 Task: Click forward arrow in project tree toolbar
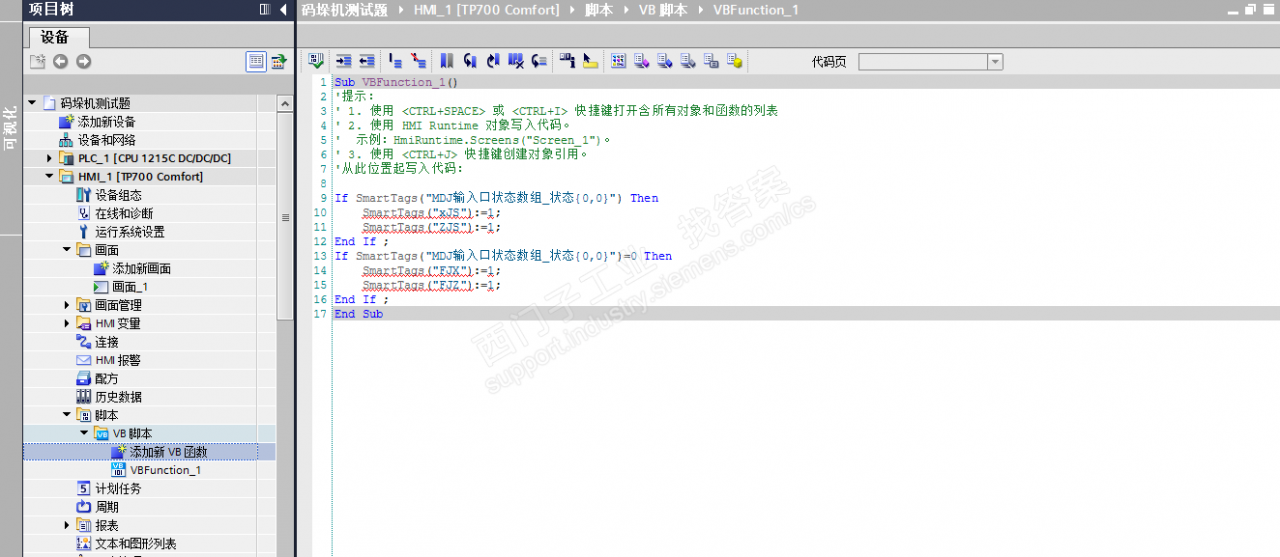coord(84,62)
